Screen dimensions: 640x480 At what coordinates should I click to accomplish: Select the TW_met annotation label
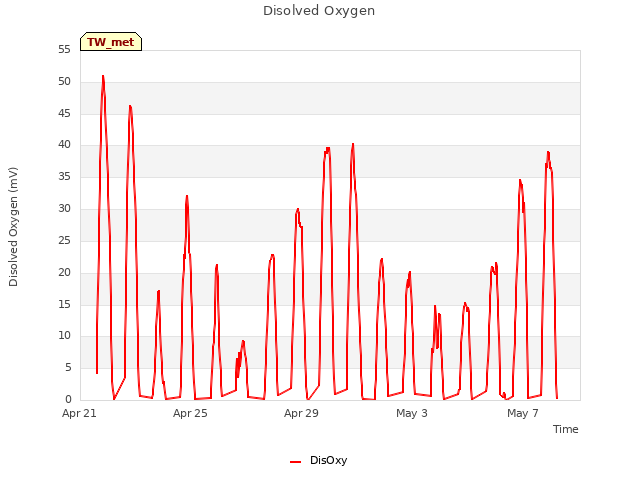111,42
